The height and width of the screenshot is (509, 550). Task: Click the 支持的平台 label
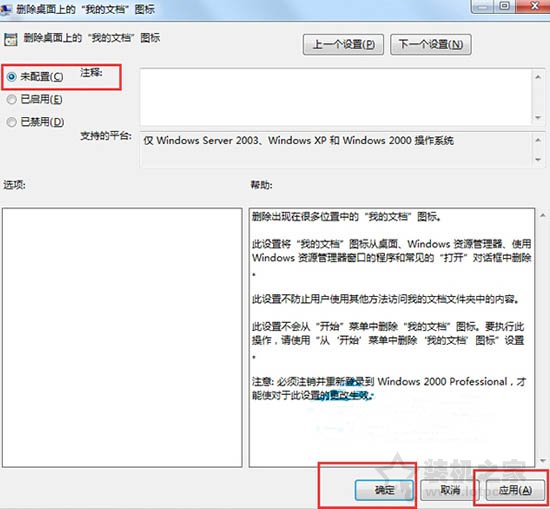click(x=106, y=135)
